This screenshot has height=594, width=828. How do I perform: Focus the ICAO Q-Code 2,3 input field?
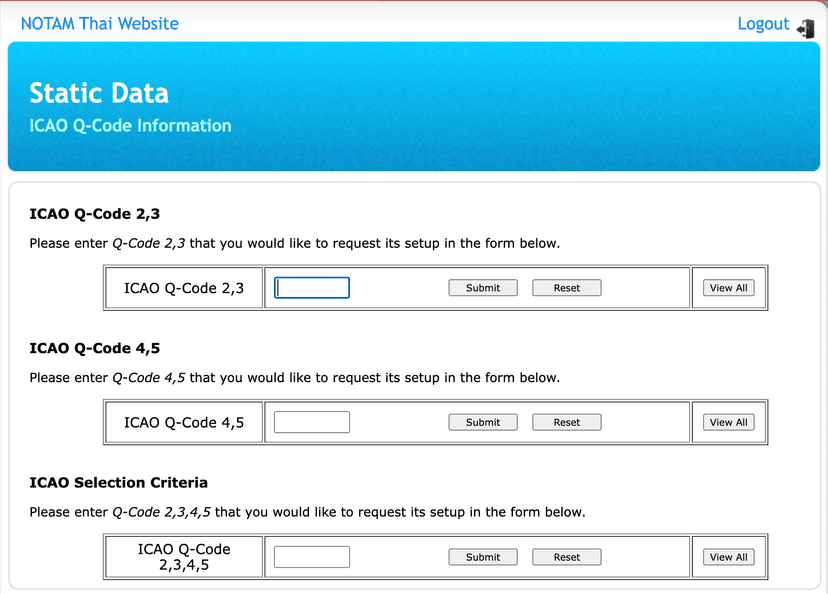click(x=312, y=288)
